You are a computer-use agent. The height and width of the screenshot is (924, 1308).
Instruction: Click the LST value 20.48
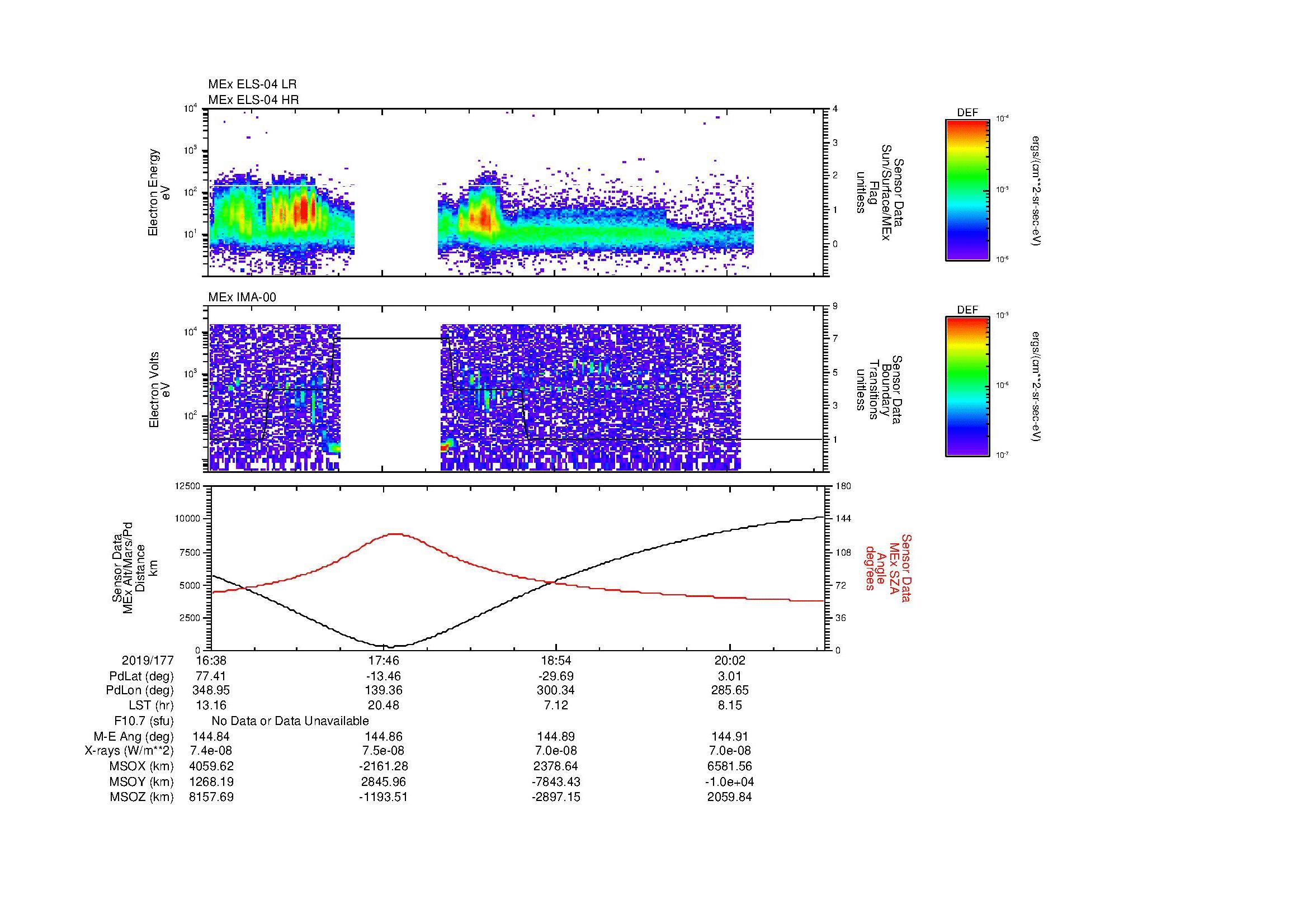pyautogui.click(x=384, y=705)
